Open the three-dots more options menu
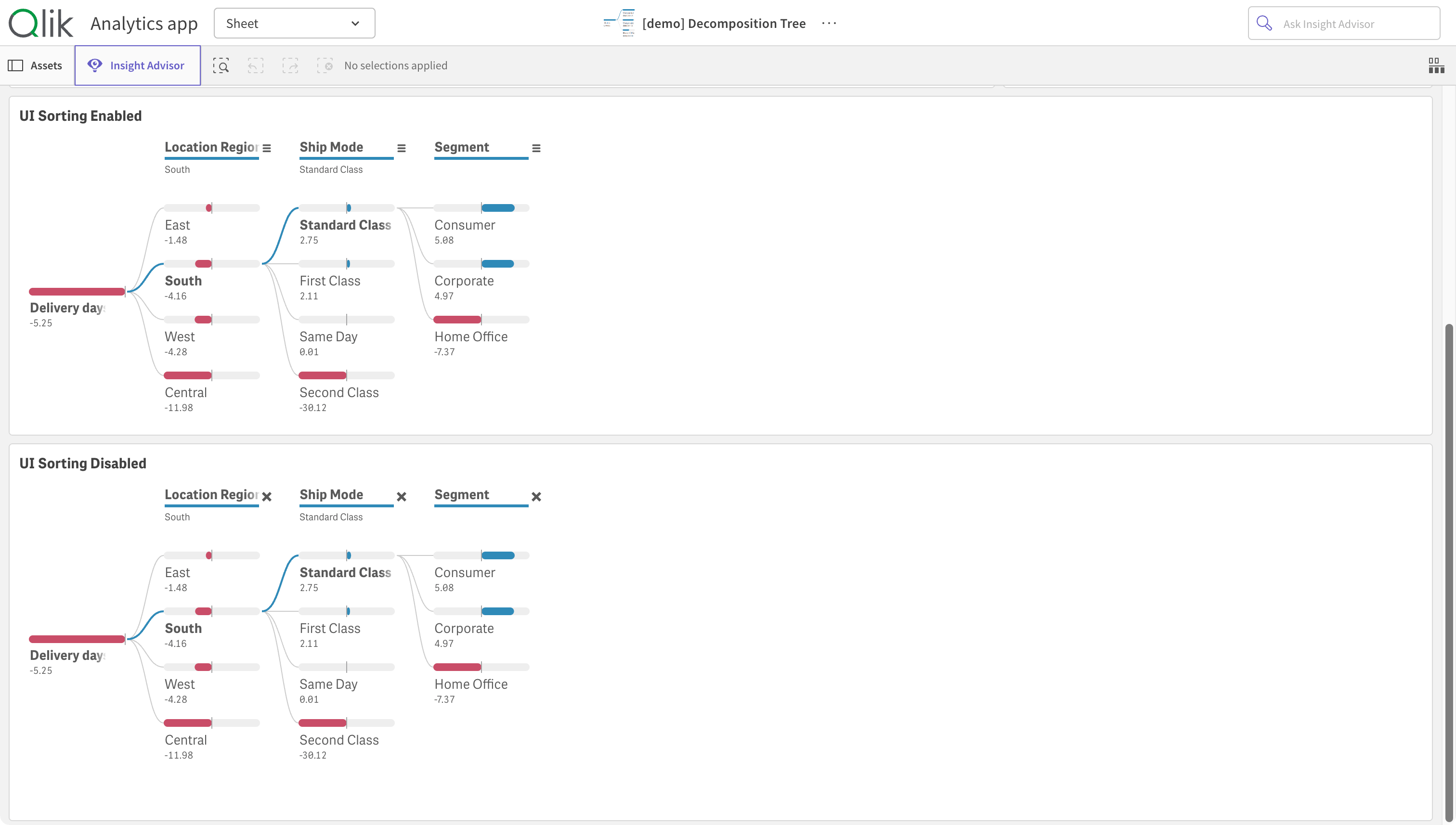Screen dimensions: 1456x825 [x=829, y=23]
